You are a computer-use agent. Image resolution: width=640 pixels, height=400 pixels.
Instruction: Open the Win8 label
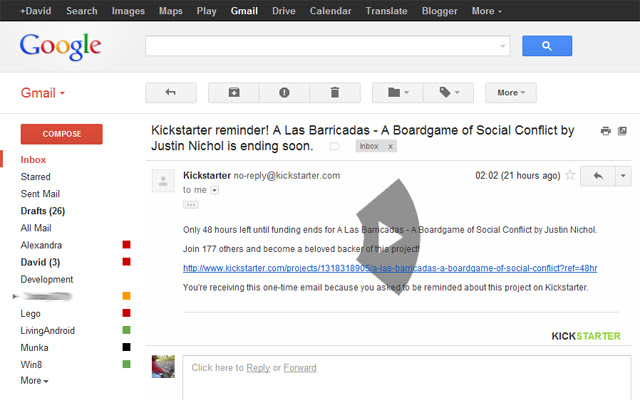click(x=31, y=364)
